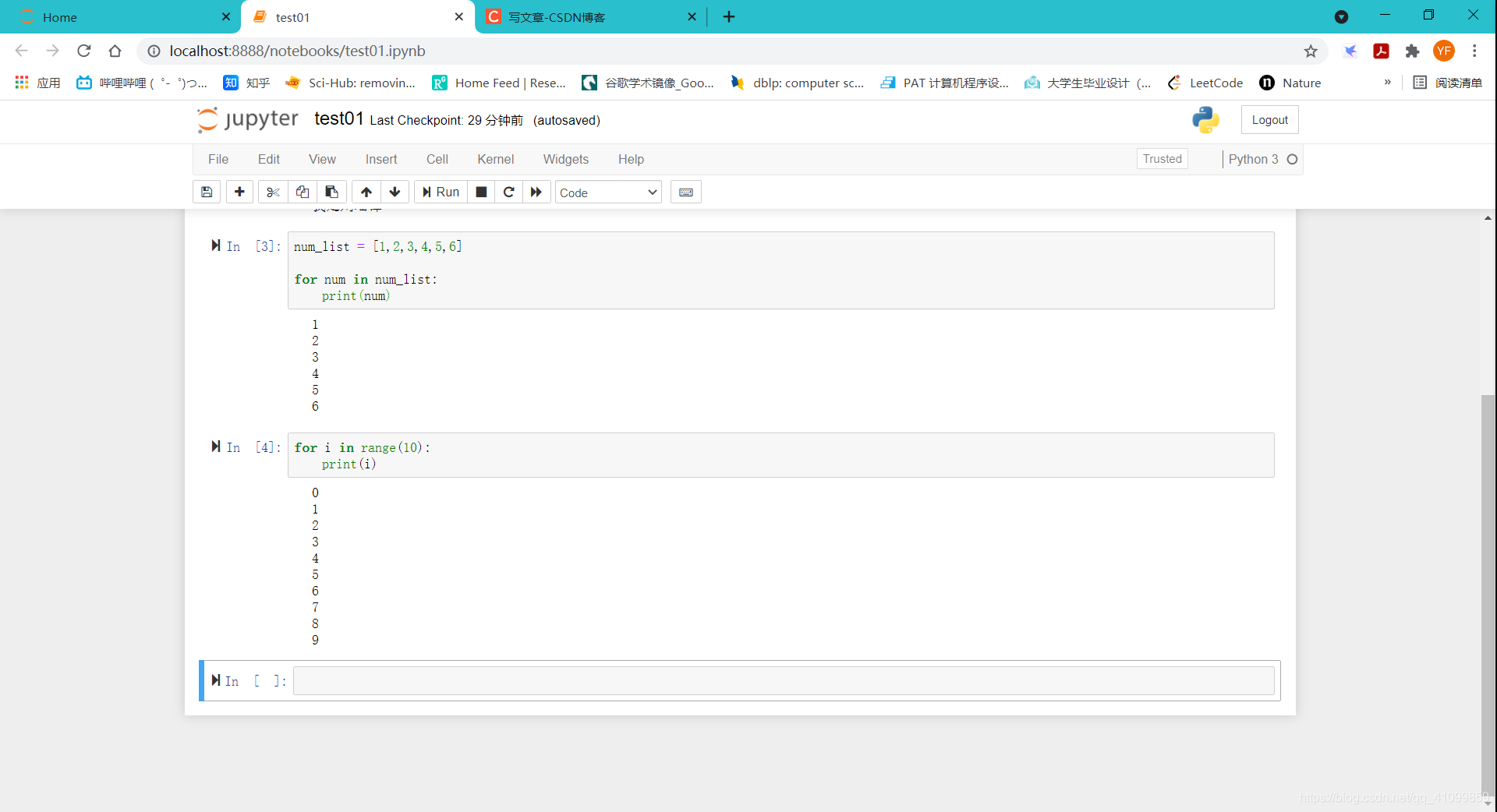Open the LeetCode bookmark
The image size is (1497, 812).
tap(1205, 83)
